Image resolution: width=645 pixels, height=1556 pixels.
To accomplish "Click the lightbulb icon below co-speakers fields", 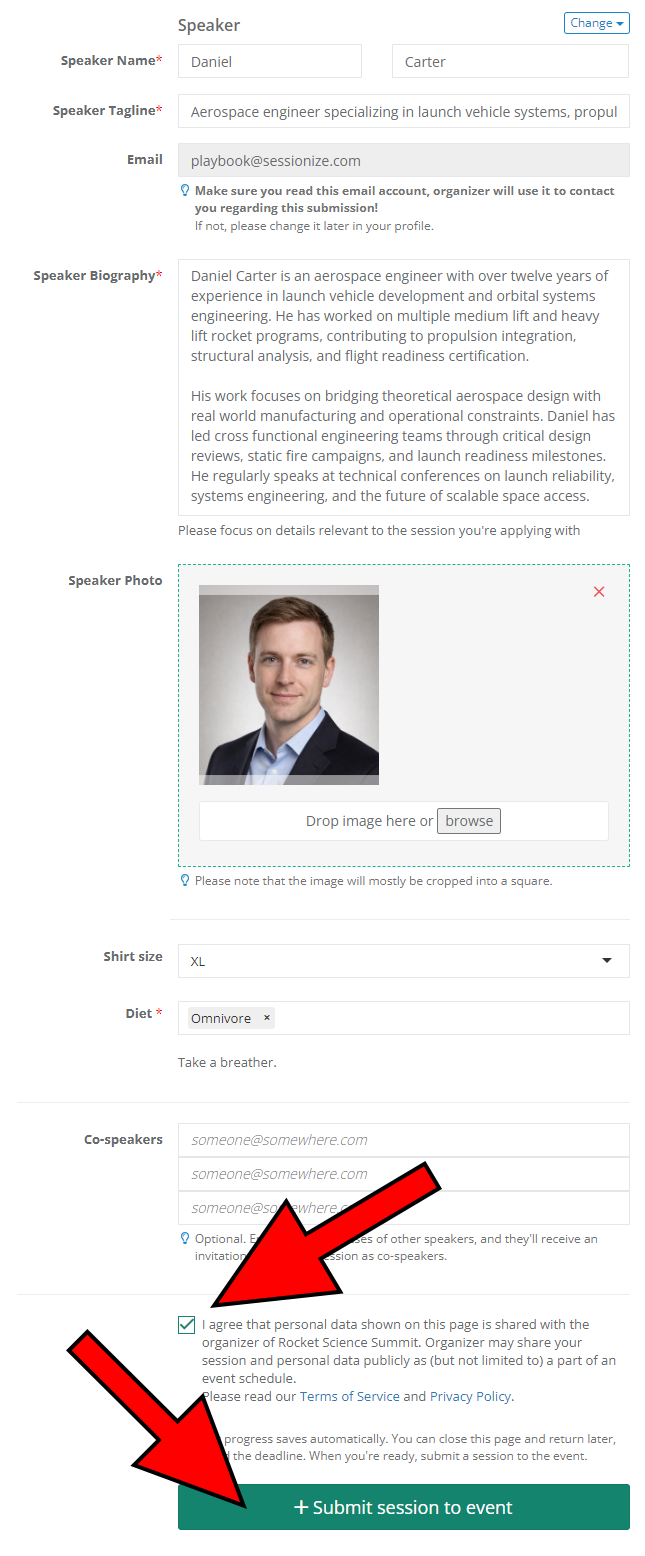I will click(x=185, y=1238).
